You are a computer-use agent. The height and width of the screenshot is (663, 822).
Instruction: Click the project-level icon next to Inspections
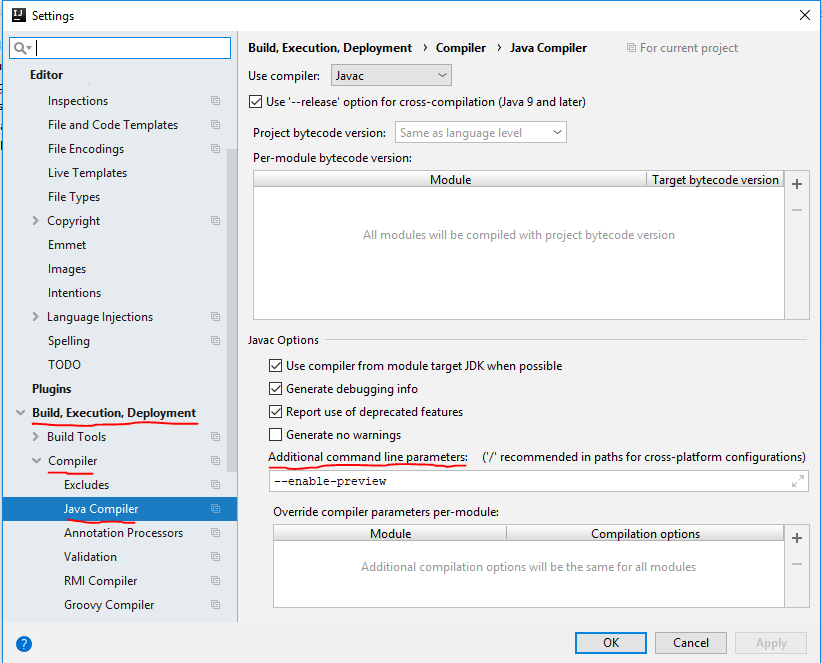click(x=215, y=101)
